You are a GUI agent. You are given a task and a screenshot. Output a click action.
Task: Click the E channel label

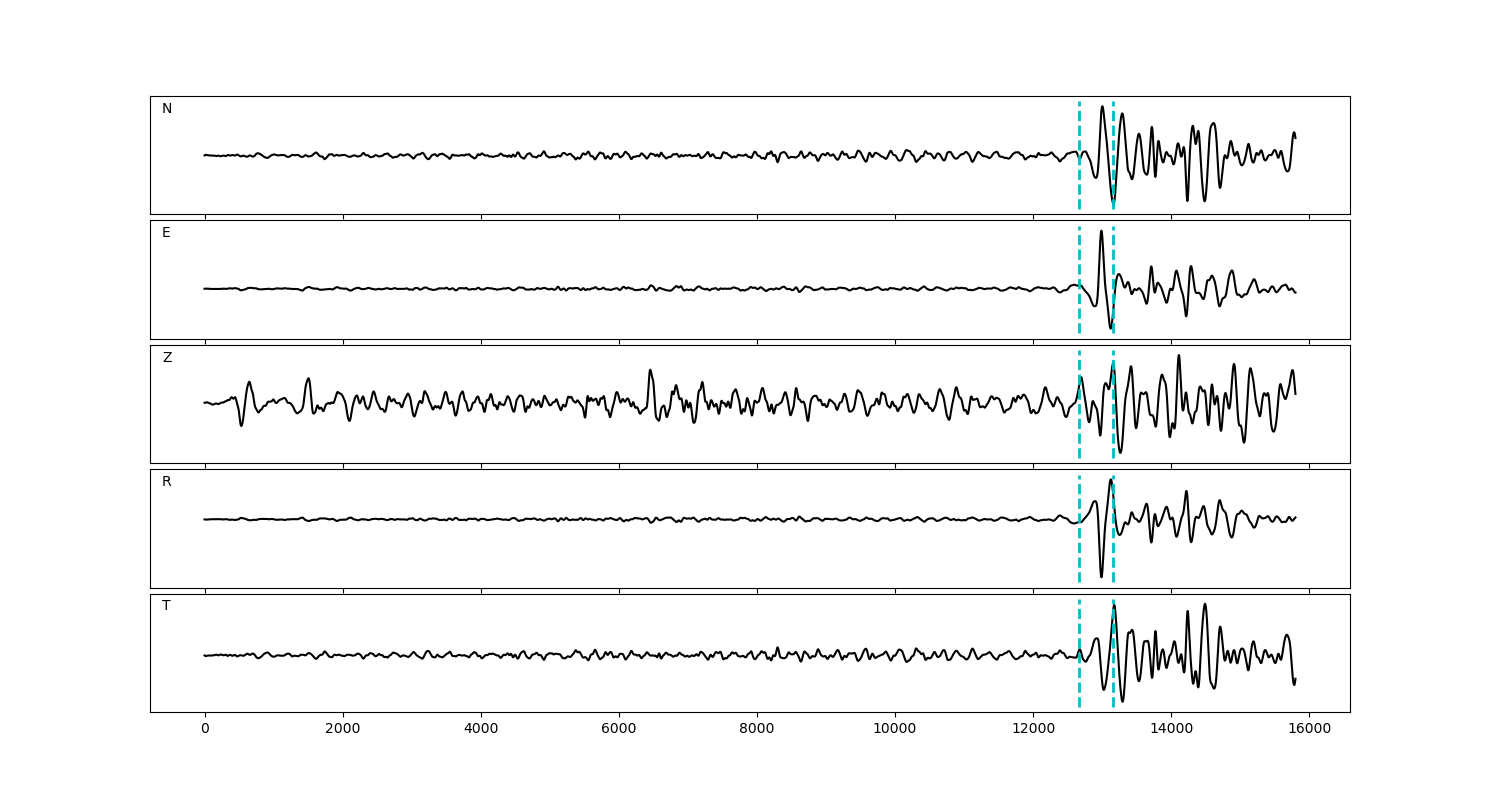click(166, 233)
